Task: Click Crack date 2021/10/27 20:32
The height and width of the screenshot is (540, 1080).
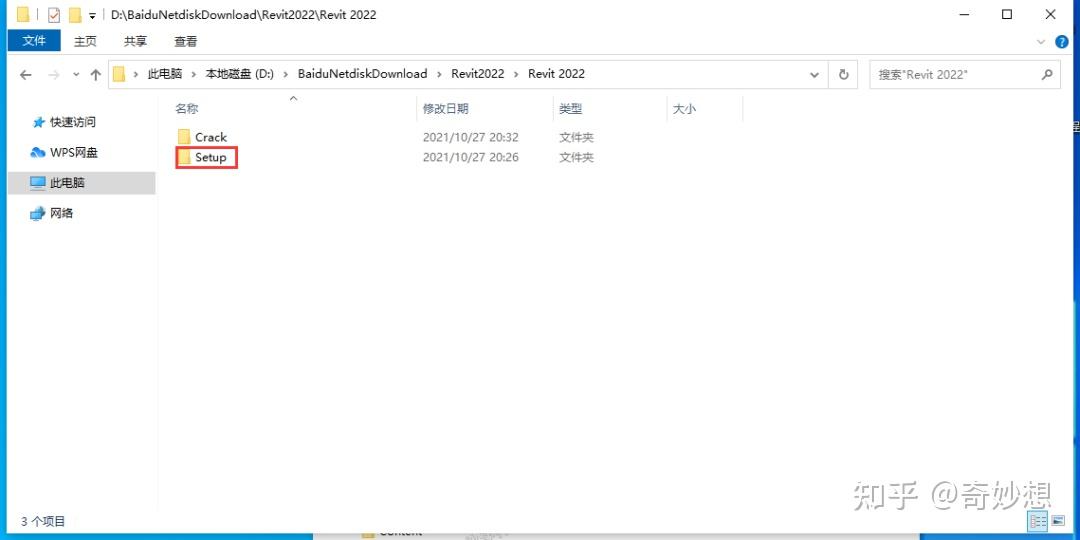Action: tap(470, 137)
